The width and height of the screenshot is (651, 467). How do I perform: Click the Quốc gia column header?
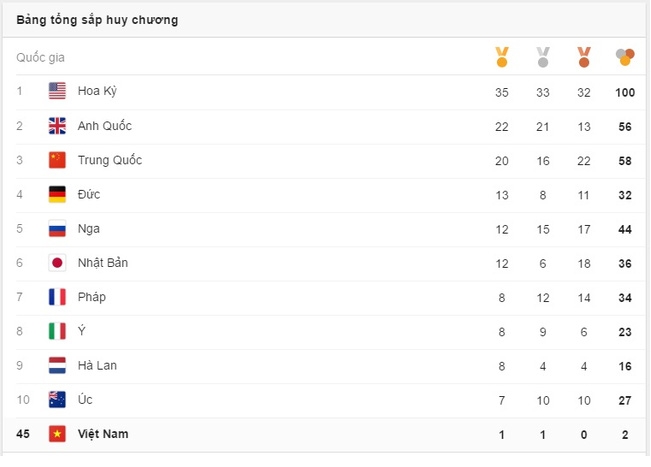[41, 58]
